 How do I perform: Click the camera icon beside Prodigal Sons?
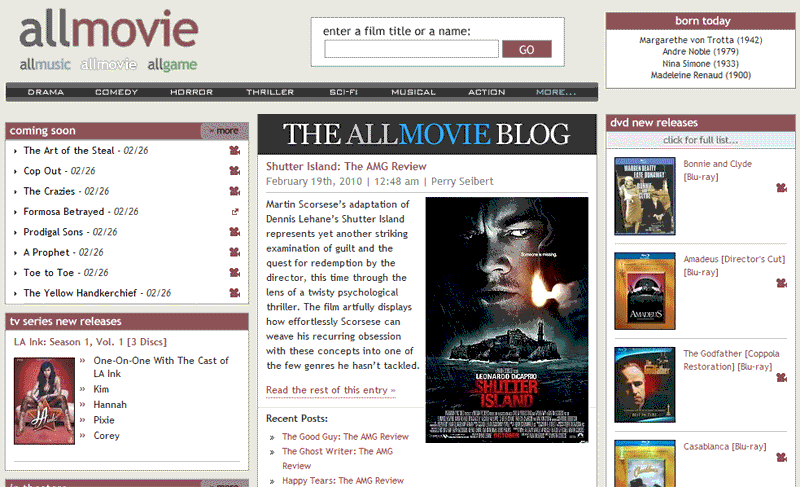click(235, 232)
